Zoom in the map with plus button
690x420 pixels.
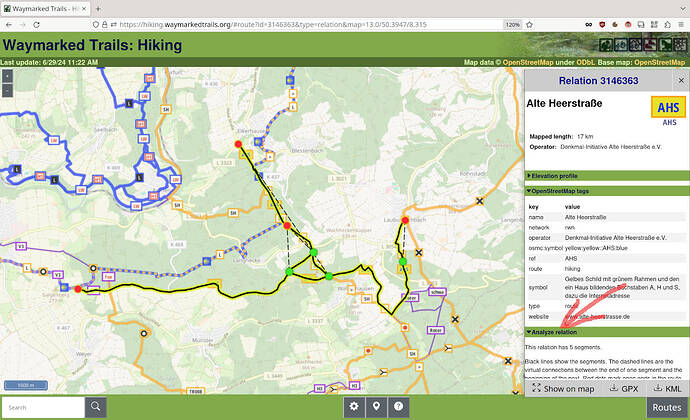pos(7,77)
